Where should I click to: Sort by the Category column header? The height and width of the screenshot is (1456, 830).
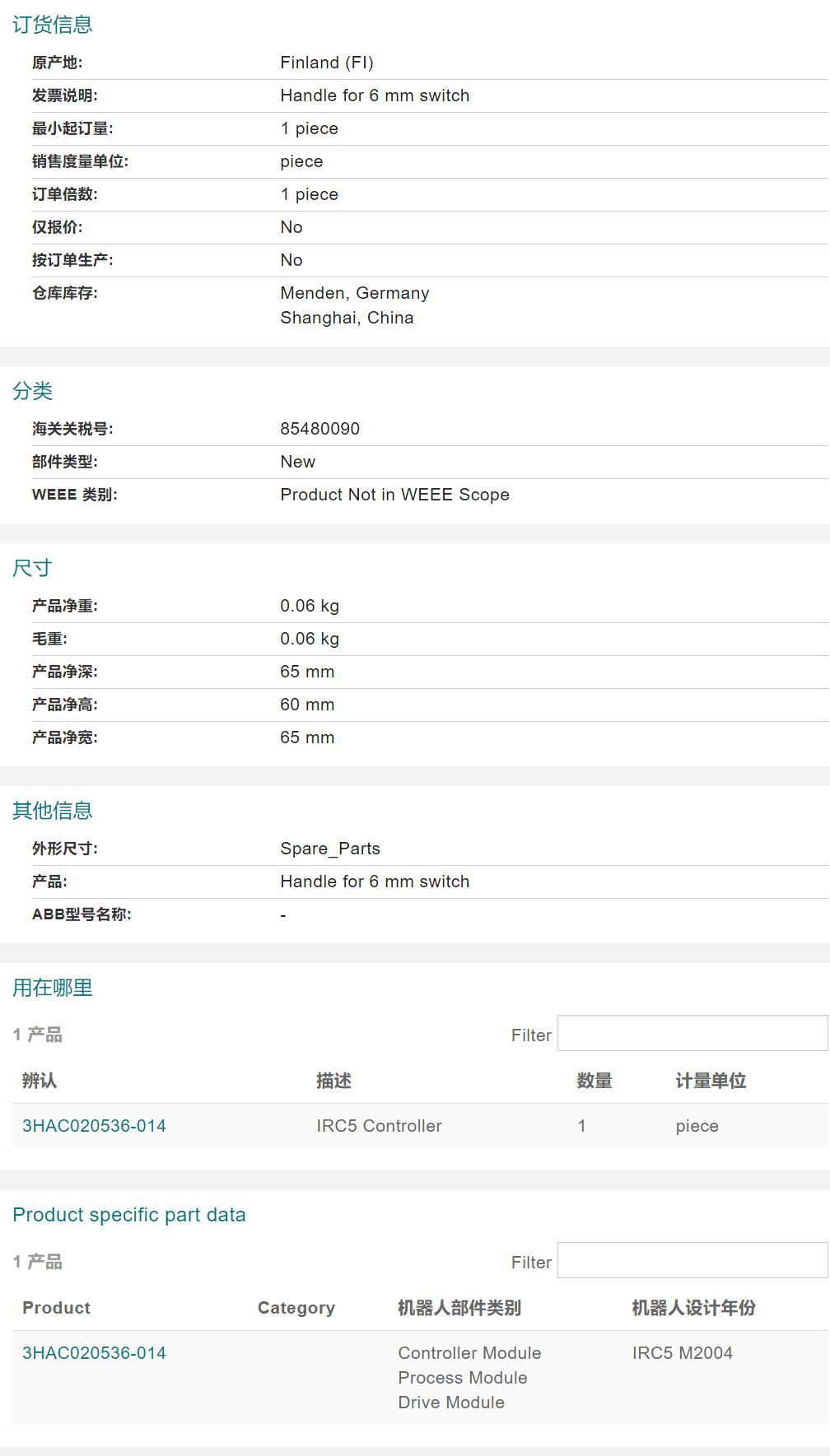[x=296, y=1308]
